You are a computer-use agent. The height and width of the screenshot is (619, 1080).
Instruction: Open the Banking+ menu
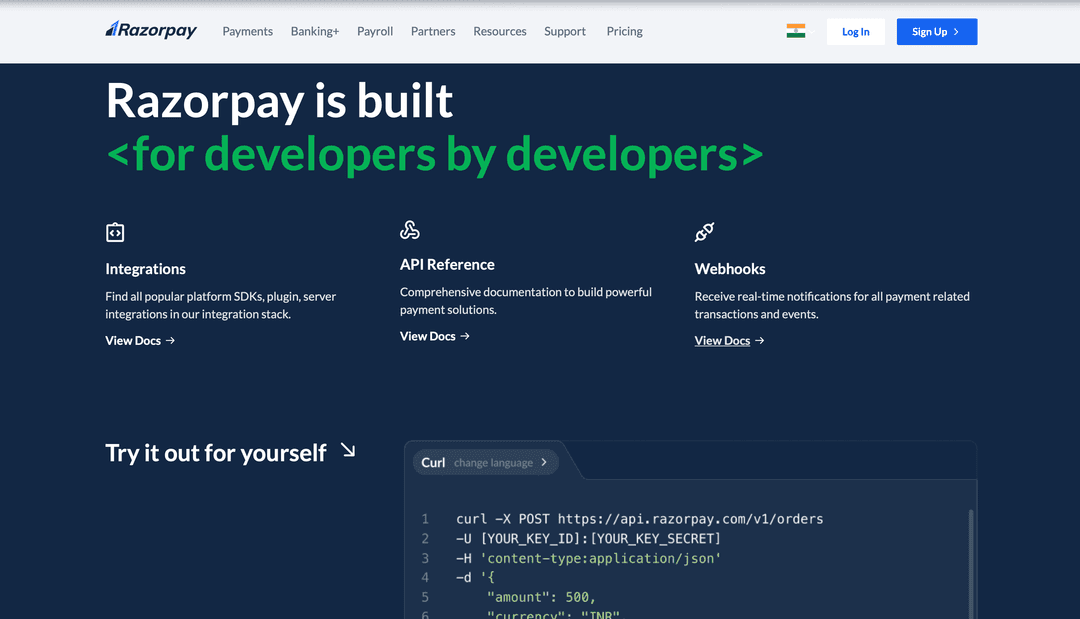[315, 32]
